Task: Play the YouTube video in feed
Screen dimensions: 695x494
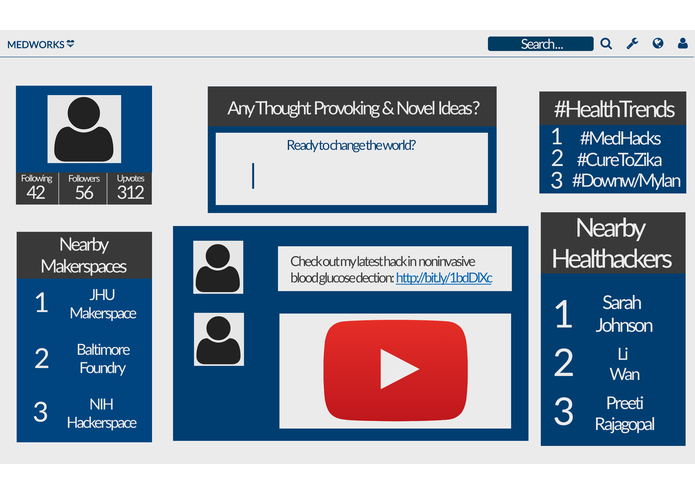Action: [395, 370]
